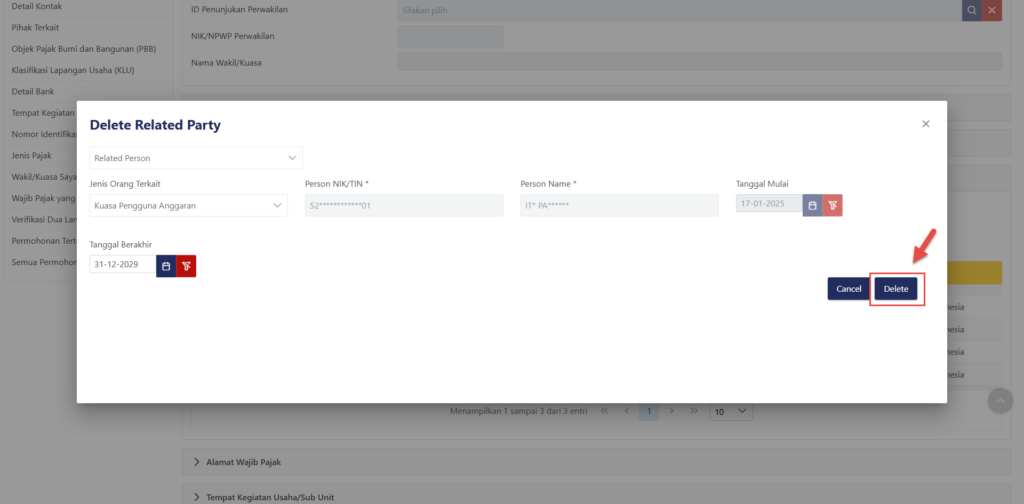Open calendar picker for Tanggal Mulai
1024x504 pixels.
coord(812,205)
